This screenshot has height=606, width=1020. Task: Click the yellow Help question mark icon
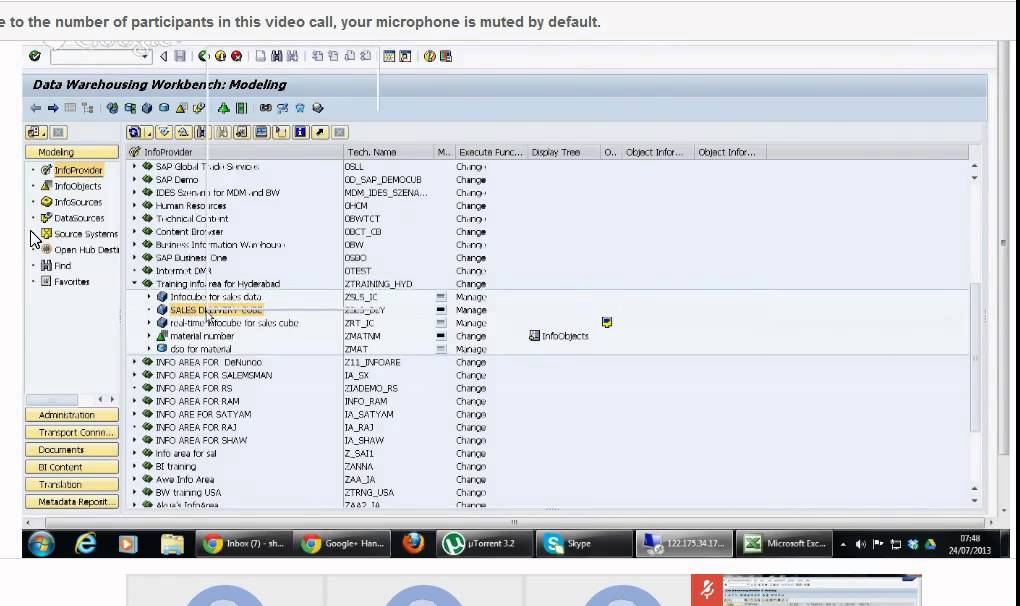(x=429, y=57)
